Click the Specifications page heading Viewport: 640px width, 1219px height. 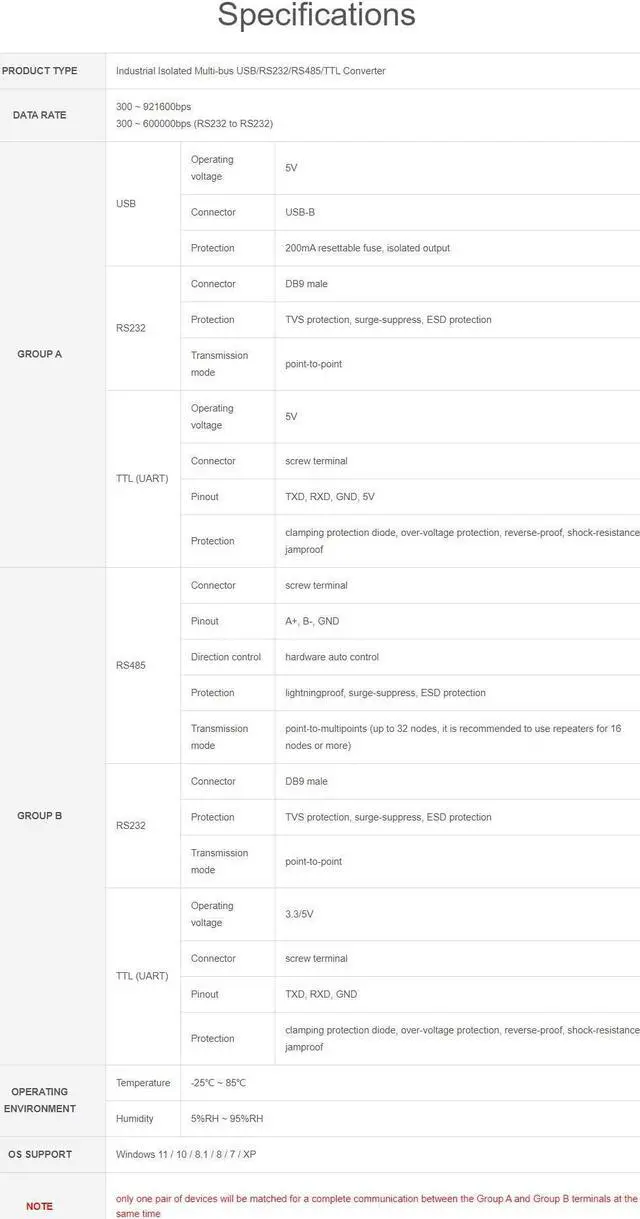tap(316, 16)
